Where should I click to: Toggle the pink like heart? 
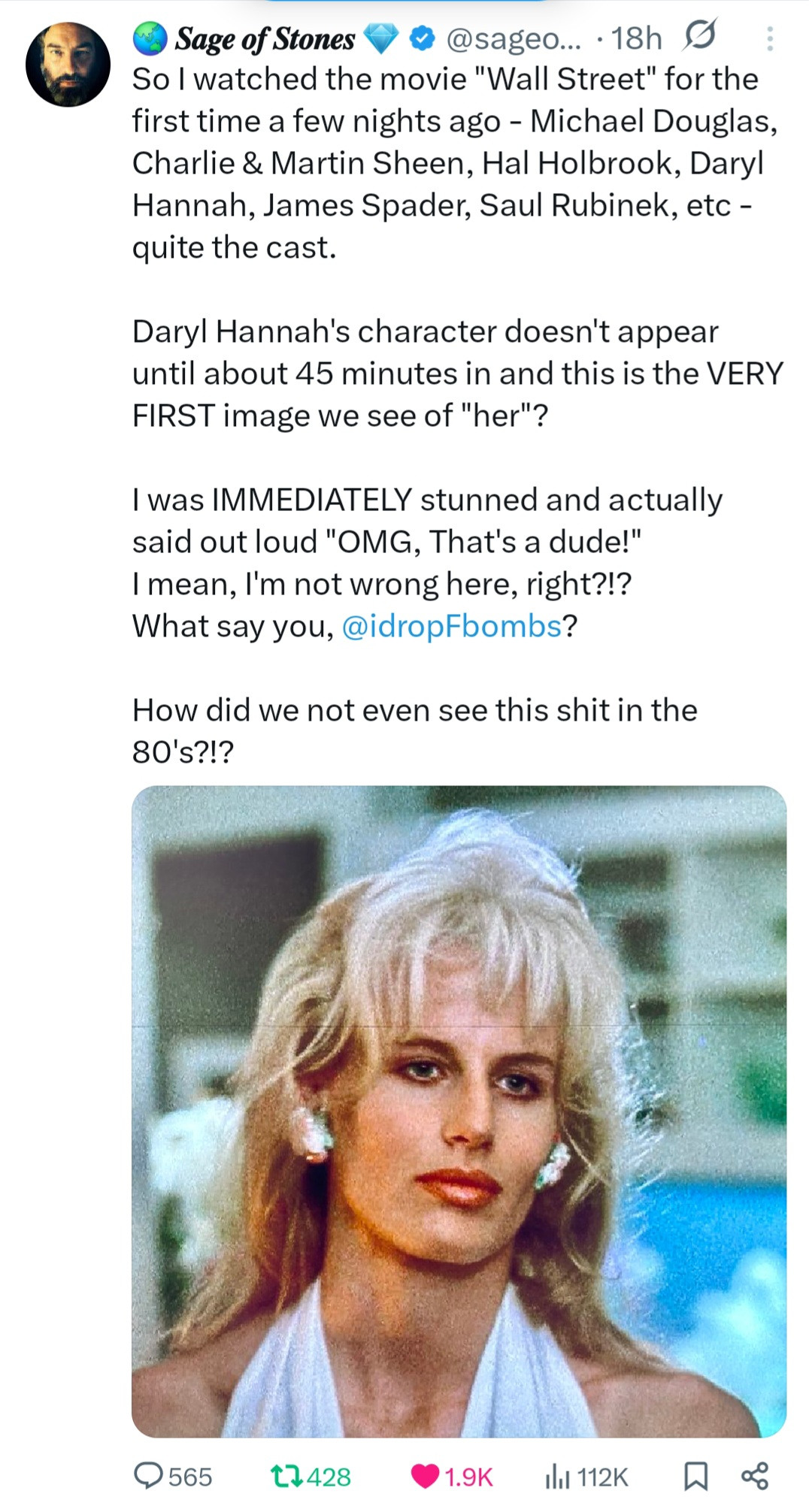tap(426, 1476)
